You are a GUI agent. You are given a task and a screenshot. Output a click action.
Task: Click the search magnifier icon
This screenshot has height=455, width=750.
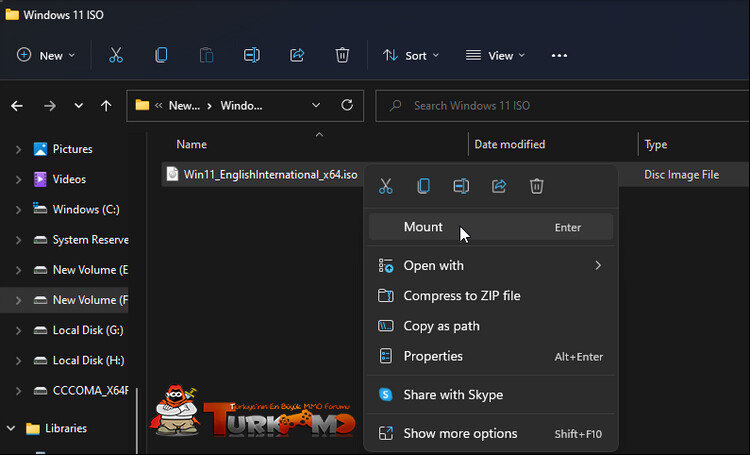396,106
